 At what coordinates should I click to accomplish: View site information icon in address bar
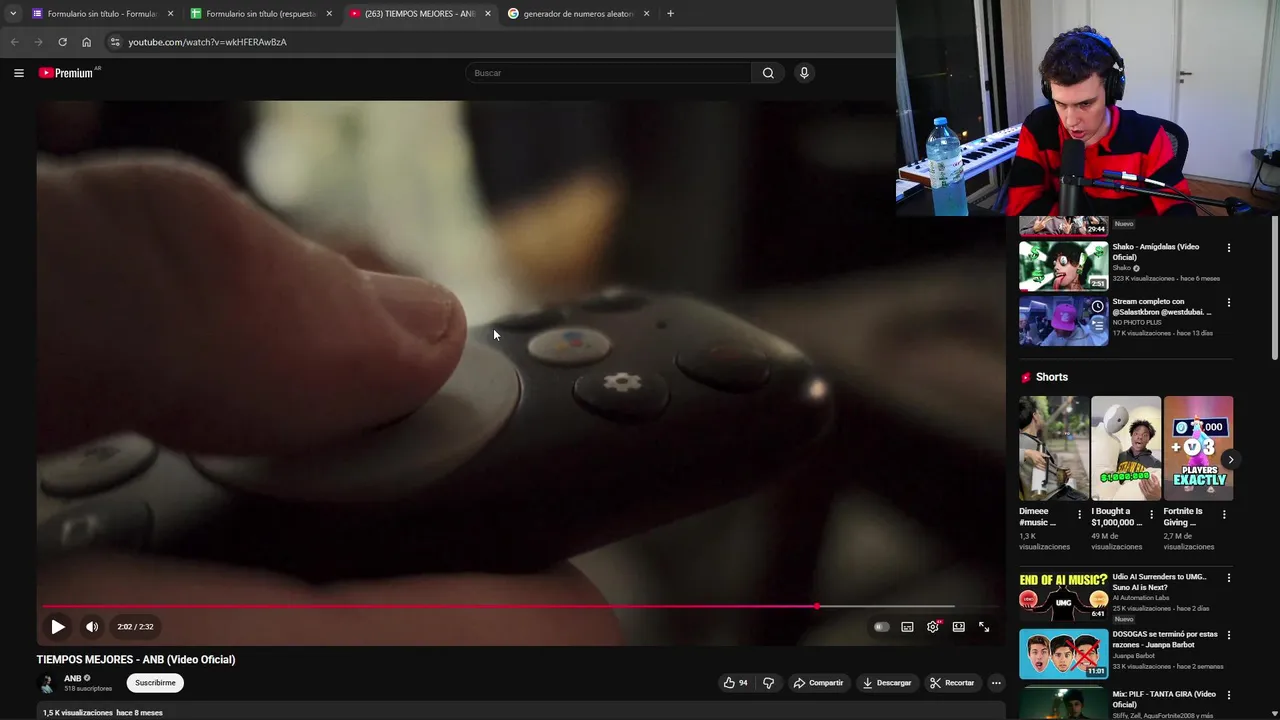[x=115, y=42]
